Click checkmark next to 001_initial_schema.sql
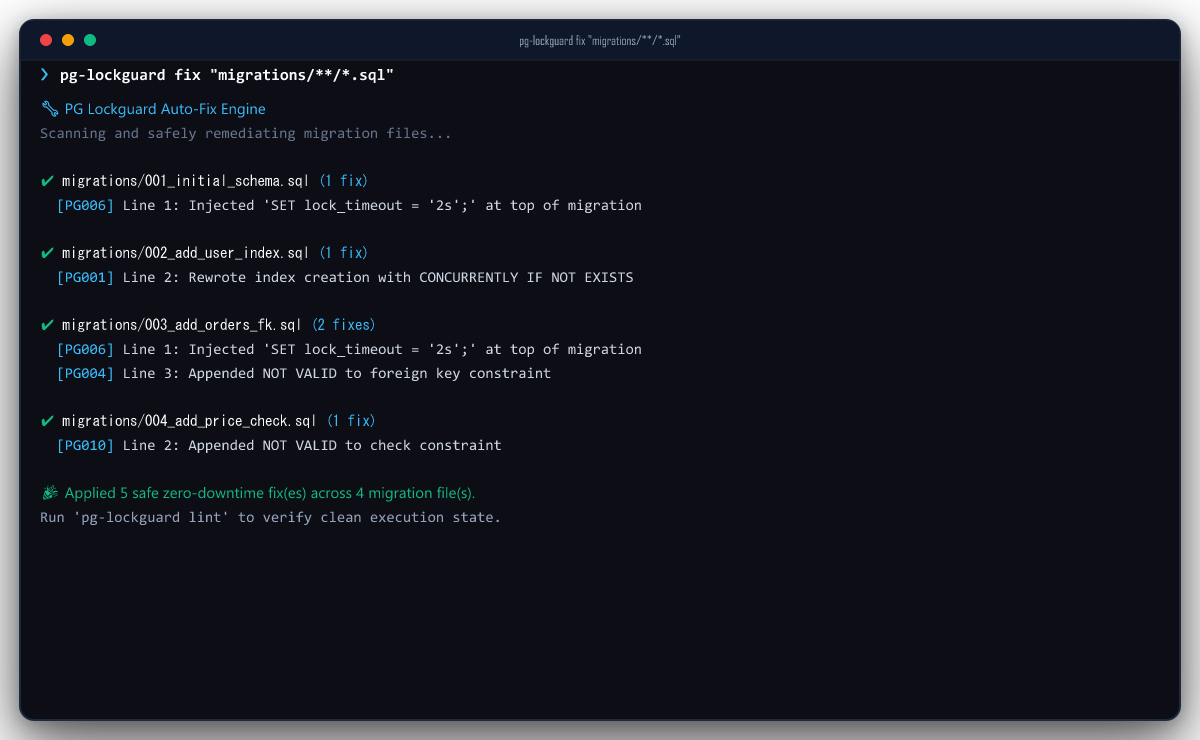Image resolution: width=1200 pixels, height=740 pixels. pos(47,181)
